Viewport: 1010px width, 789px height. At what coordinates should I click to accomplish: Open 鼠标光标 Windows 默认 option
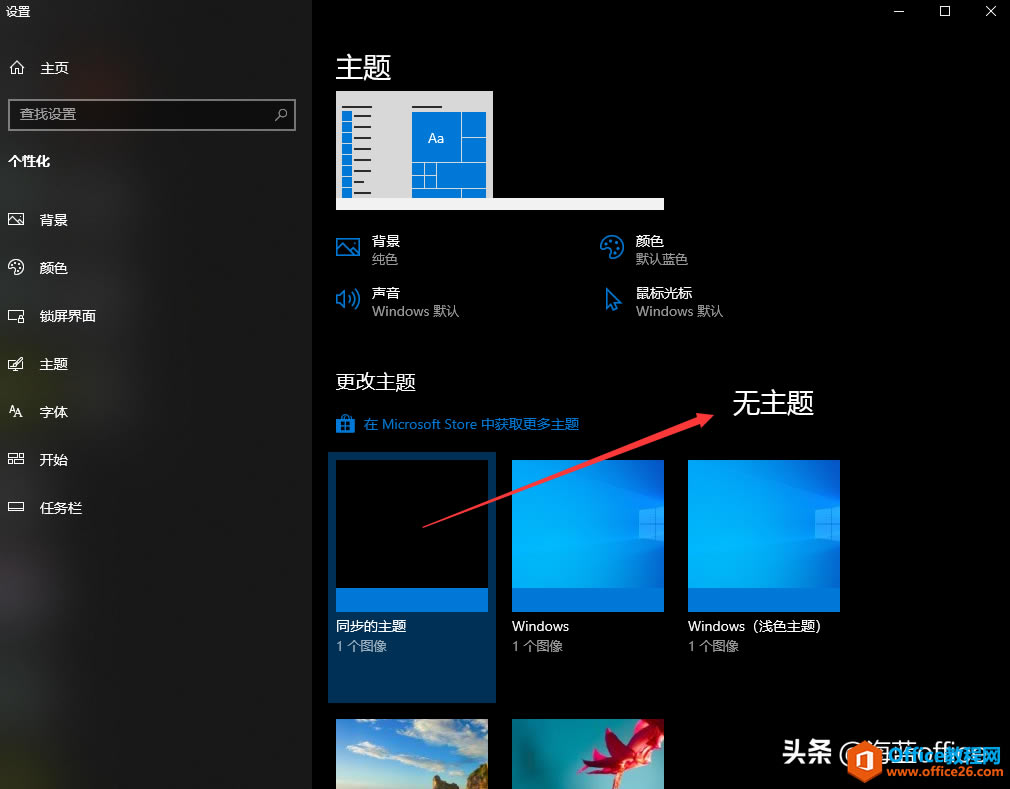[663, 302]
